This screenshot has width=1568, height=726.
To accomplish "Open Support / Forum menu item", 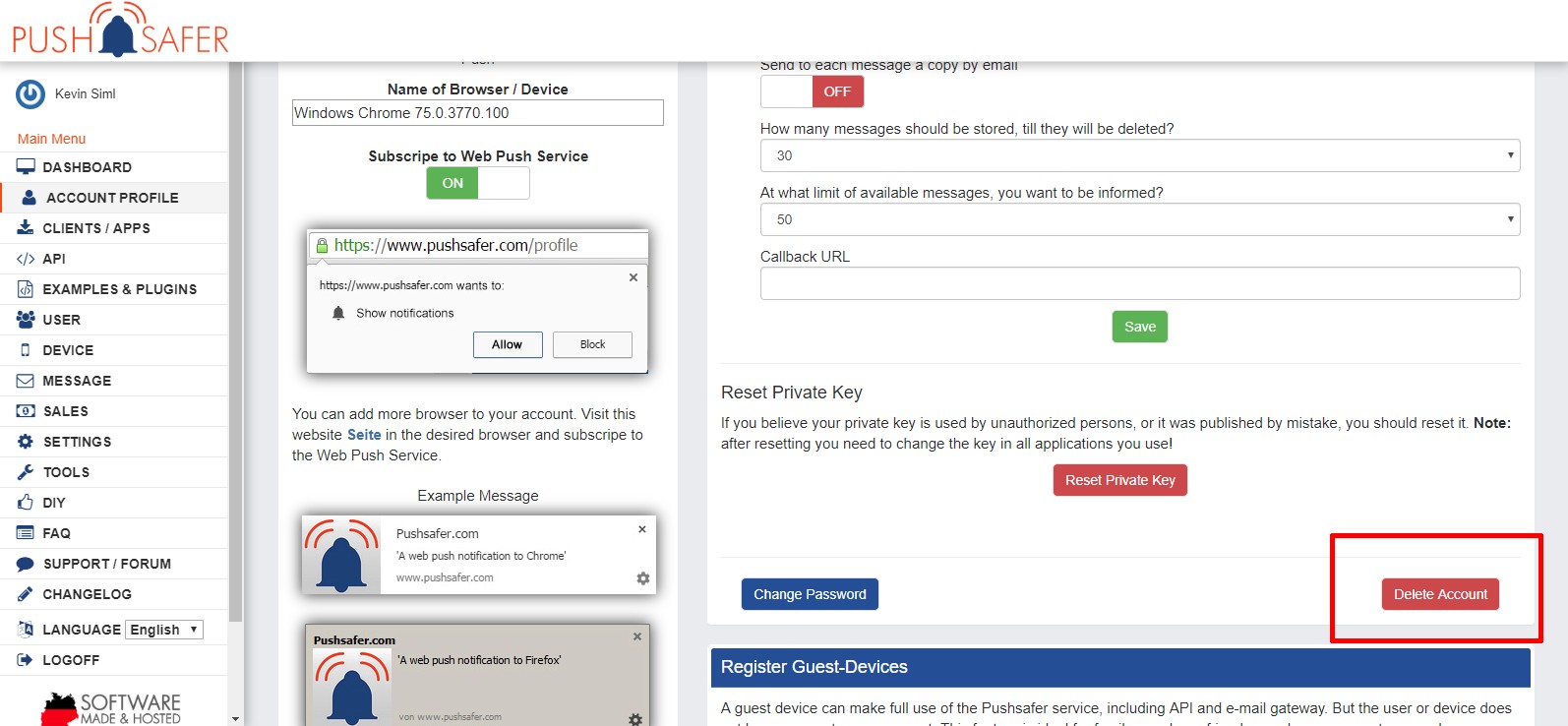I will pos(114,564).
